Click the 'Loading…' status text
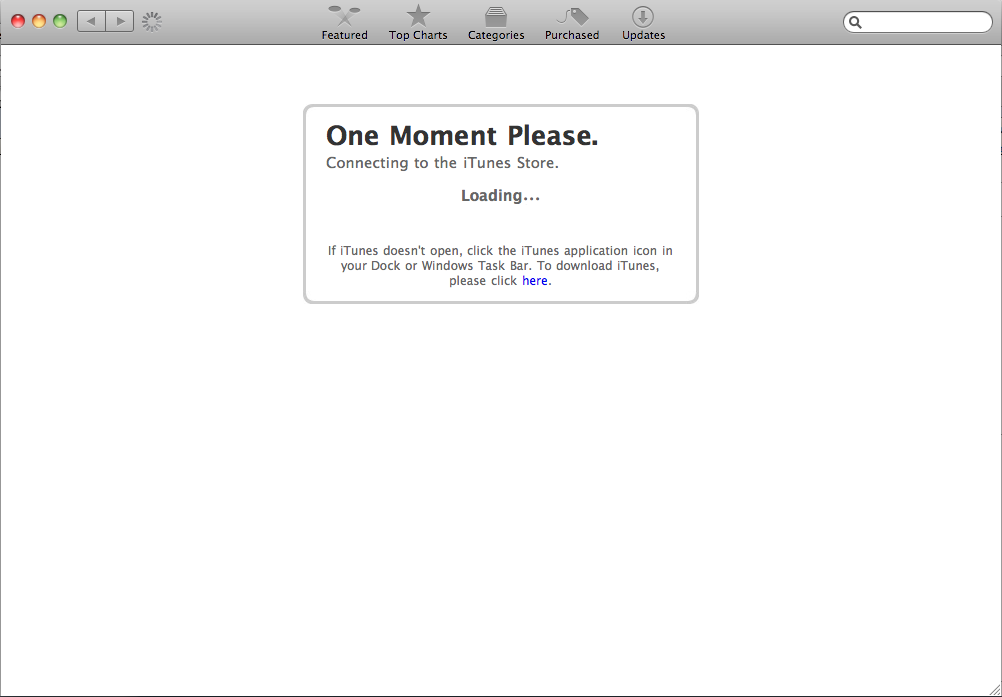The height and width of the screenshot is (697, 1002). (x=500, y=195)
